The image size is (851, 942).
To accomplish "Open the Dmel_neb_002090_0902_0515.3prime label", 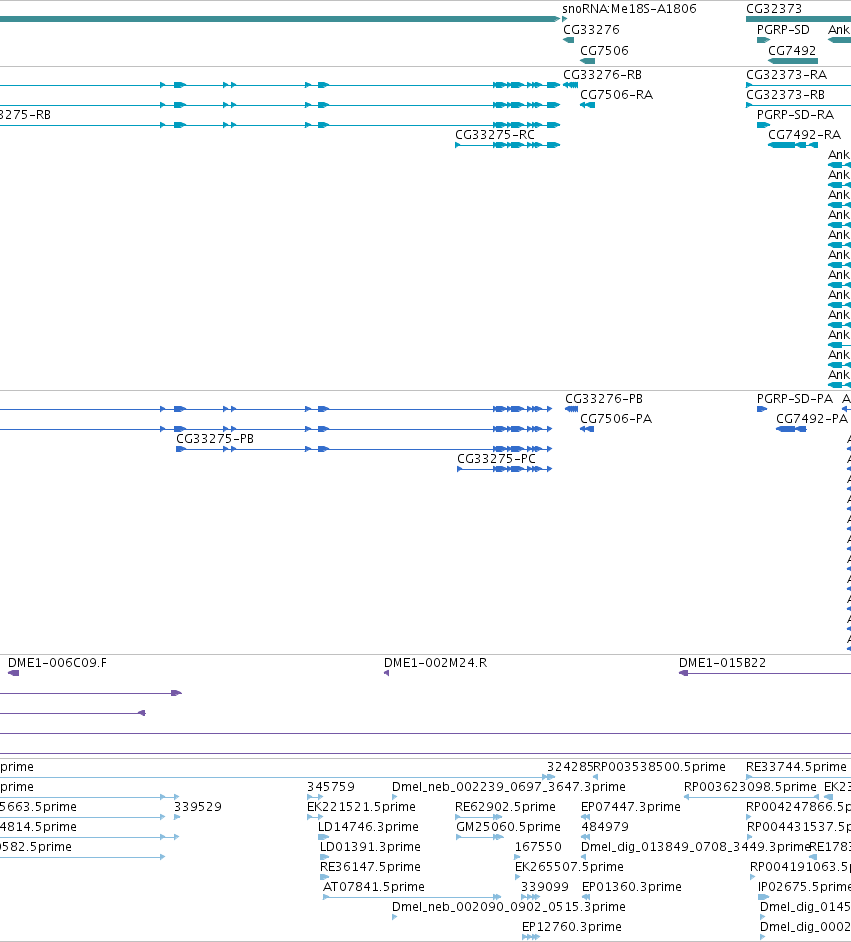I will [x=509, y=907].
